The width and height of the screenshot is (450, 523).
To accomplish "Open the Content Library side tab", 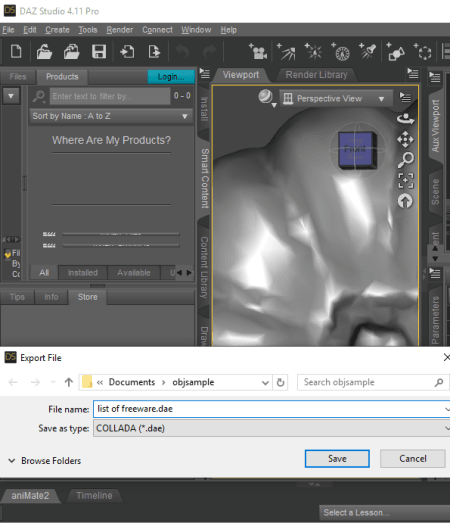I will [204, 268].
